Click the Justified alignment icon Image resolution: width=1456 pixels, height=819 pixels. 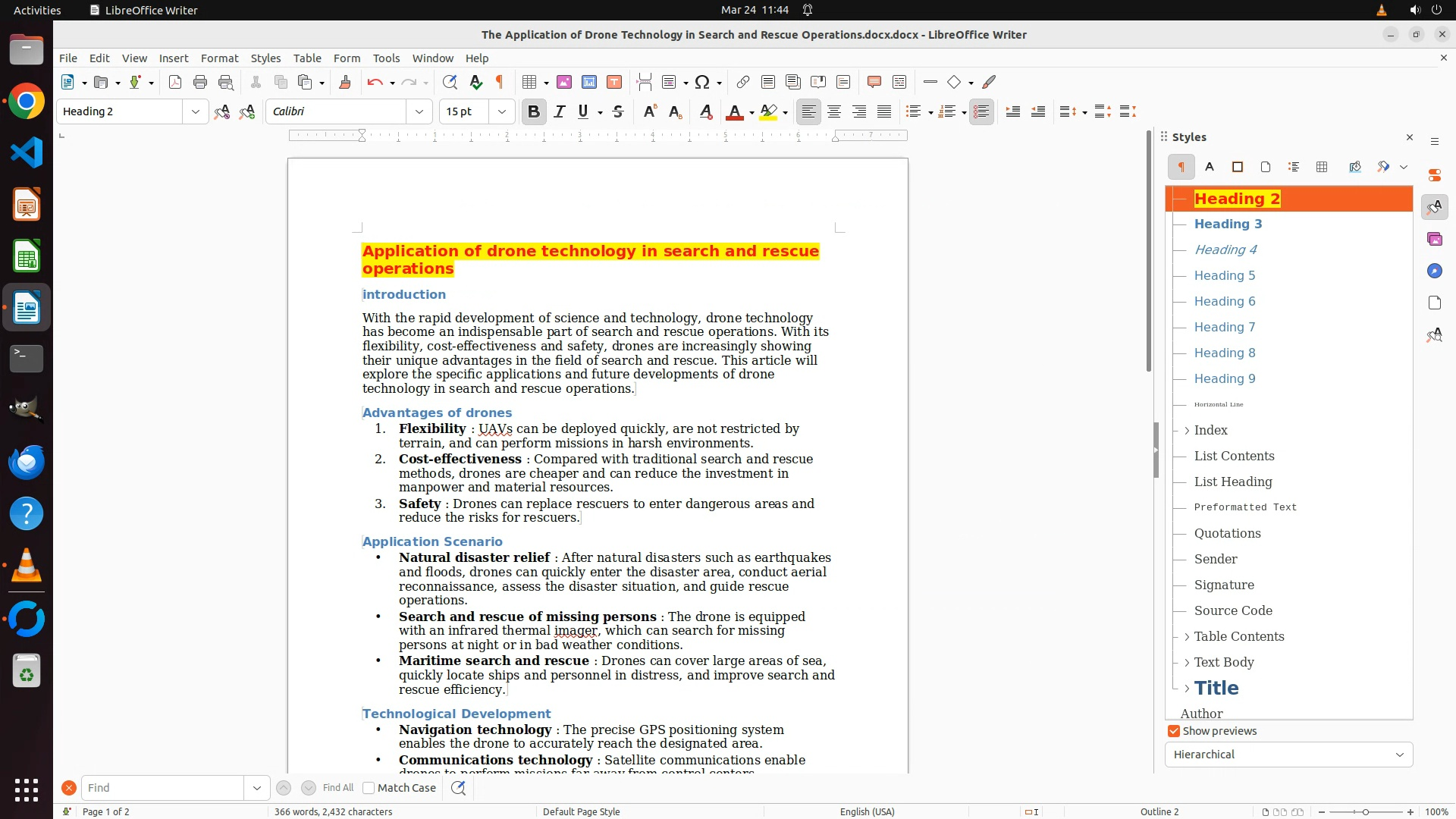pyautogui.click(x=884, y=111)
